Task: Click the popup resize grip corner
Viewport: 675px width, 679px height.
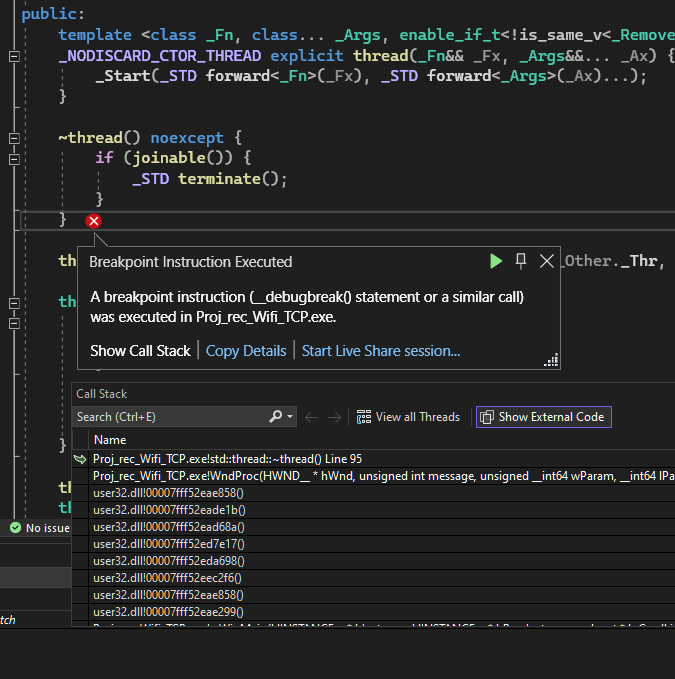Action: coord(552,360)
